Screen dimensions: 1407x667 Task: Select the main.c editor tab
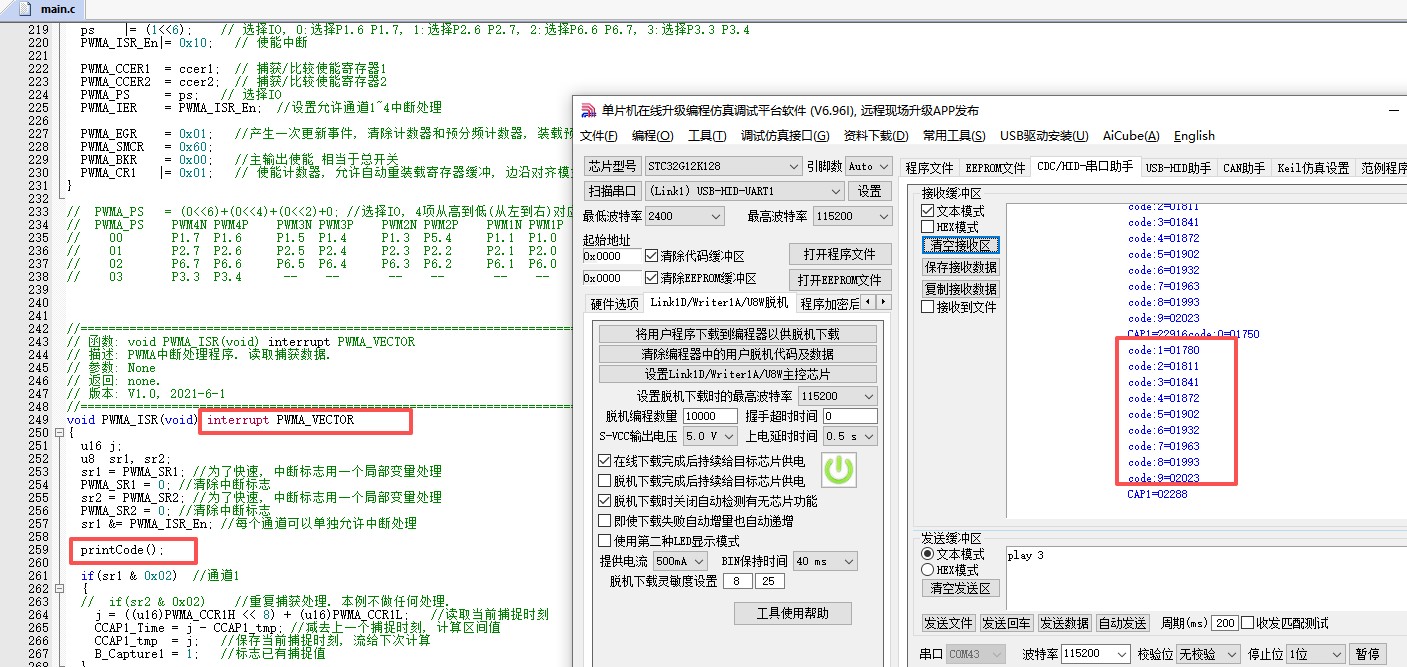point(56,8)
